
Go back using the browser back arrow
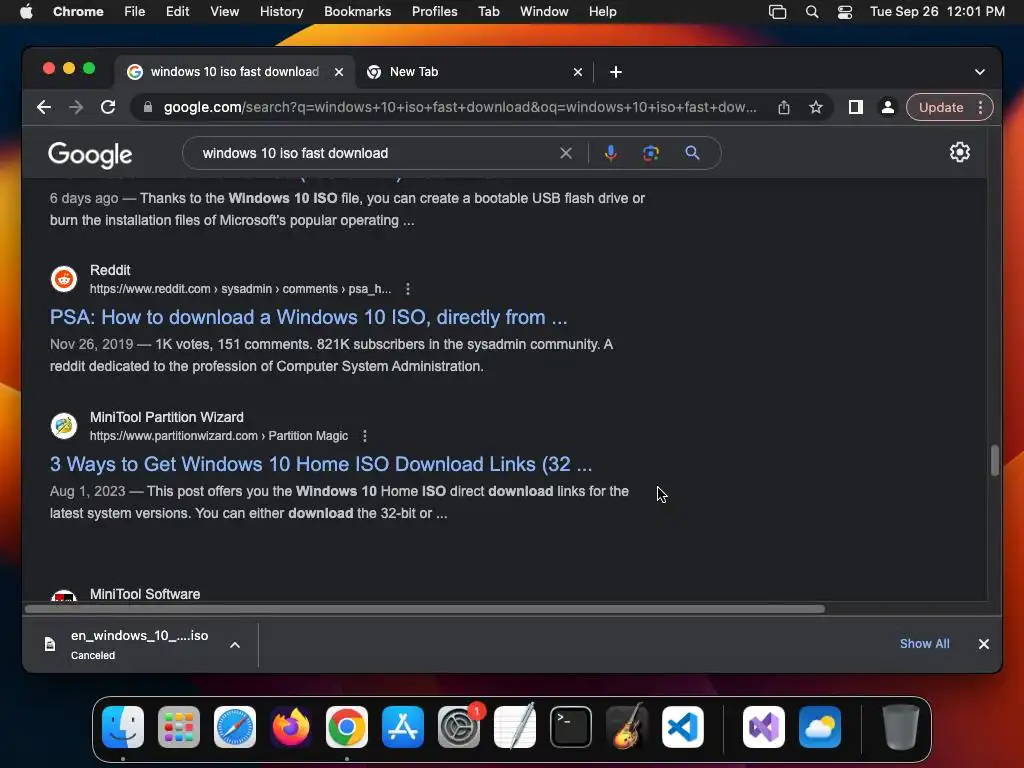click(44, 107)
